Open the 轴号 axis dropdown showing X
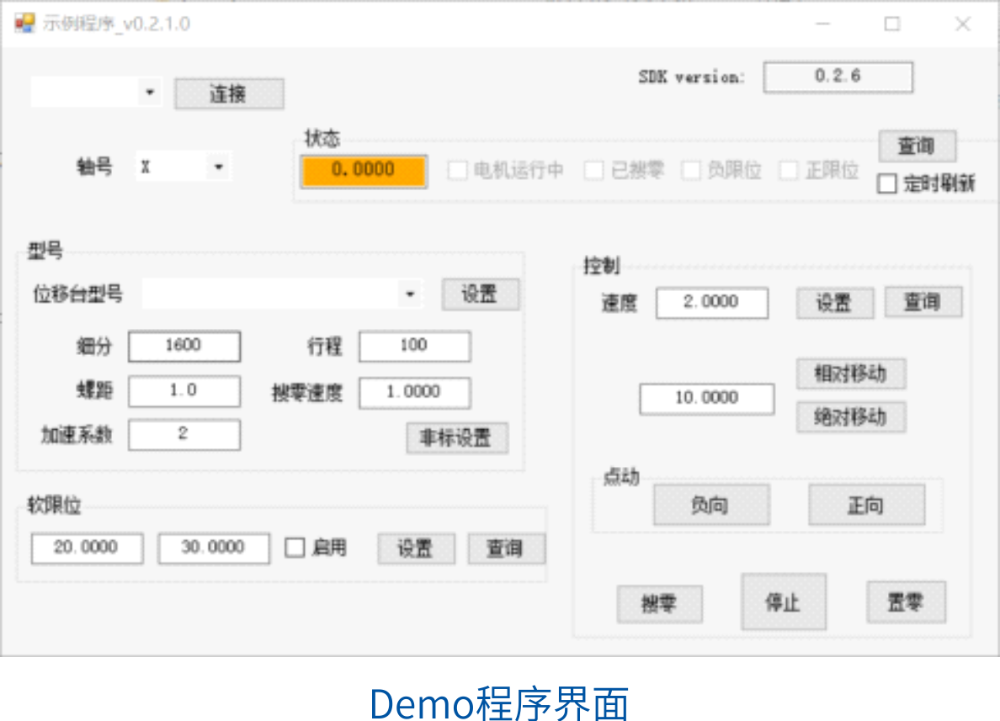 pos(218,167)
